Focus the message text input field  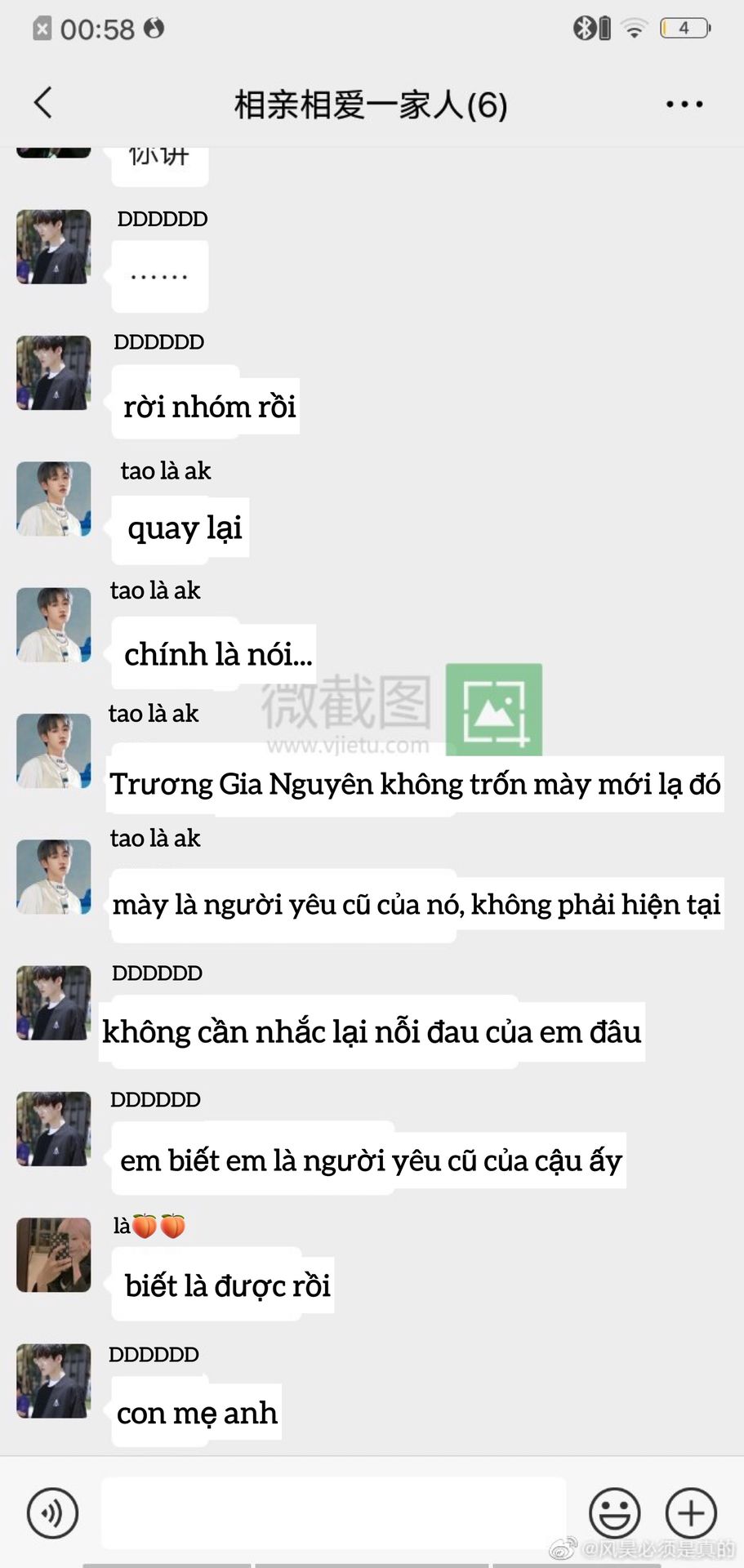[334, 1513]
